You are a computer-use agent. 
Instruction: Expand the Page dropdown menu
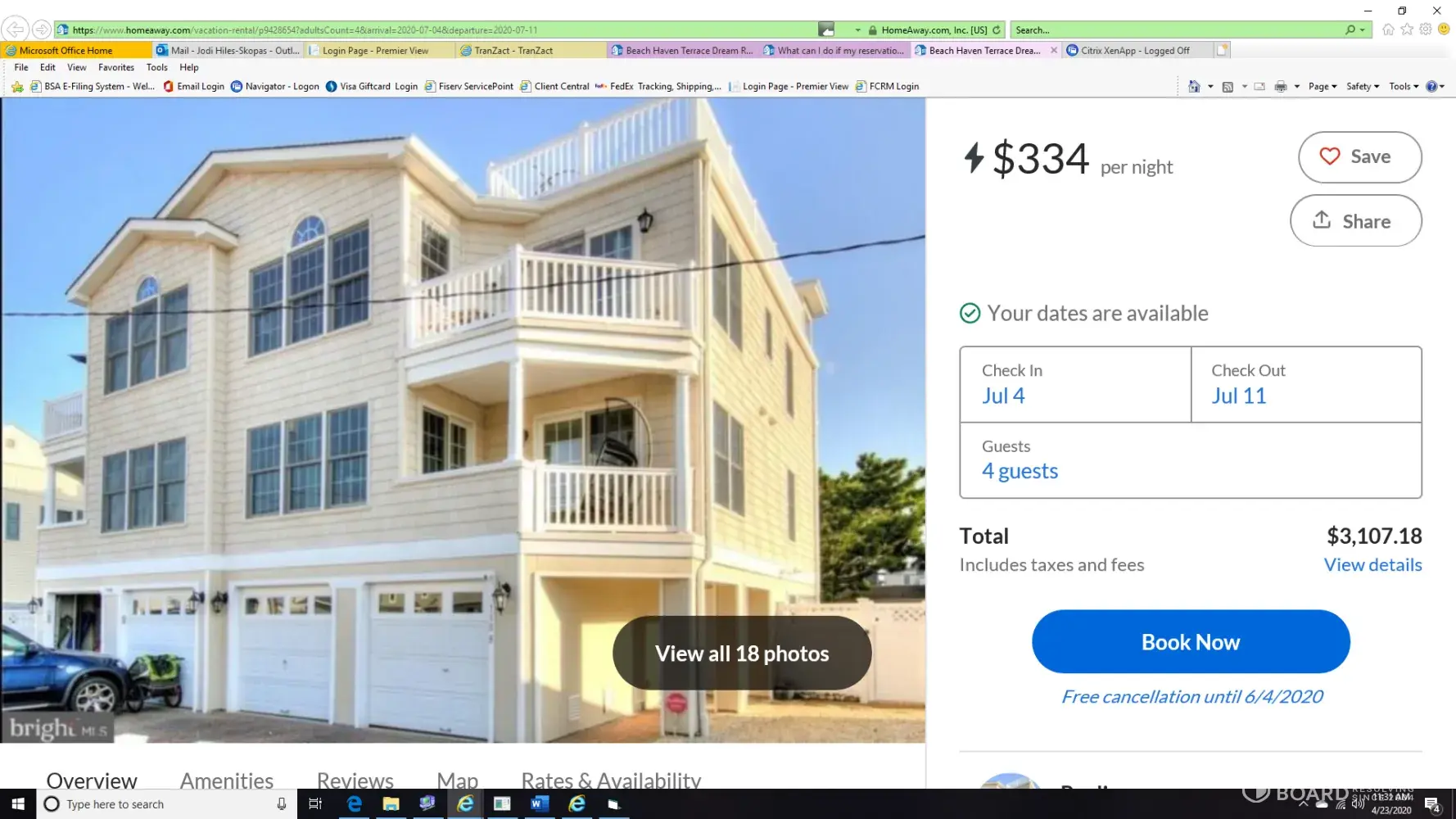pos(1323,87)
